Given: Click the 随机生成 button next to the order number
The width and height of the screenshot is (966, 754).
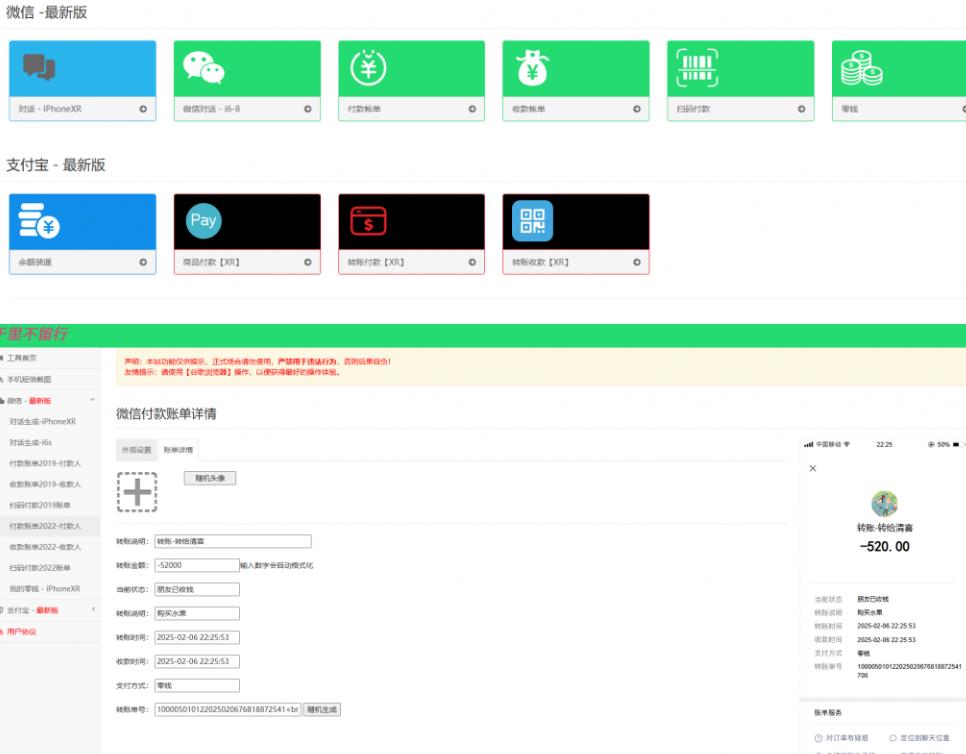Looking at the screenshot, I should [322, 710].
